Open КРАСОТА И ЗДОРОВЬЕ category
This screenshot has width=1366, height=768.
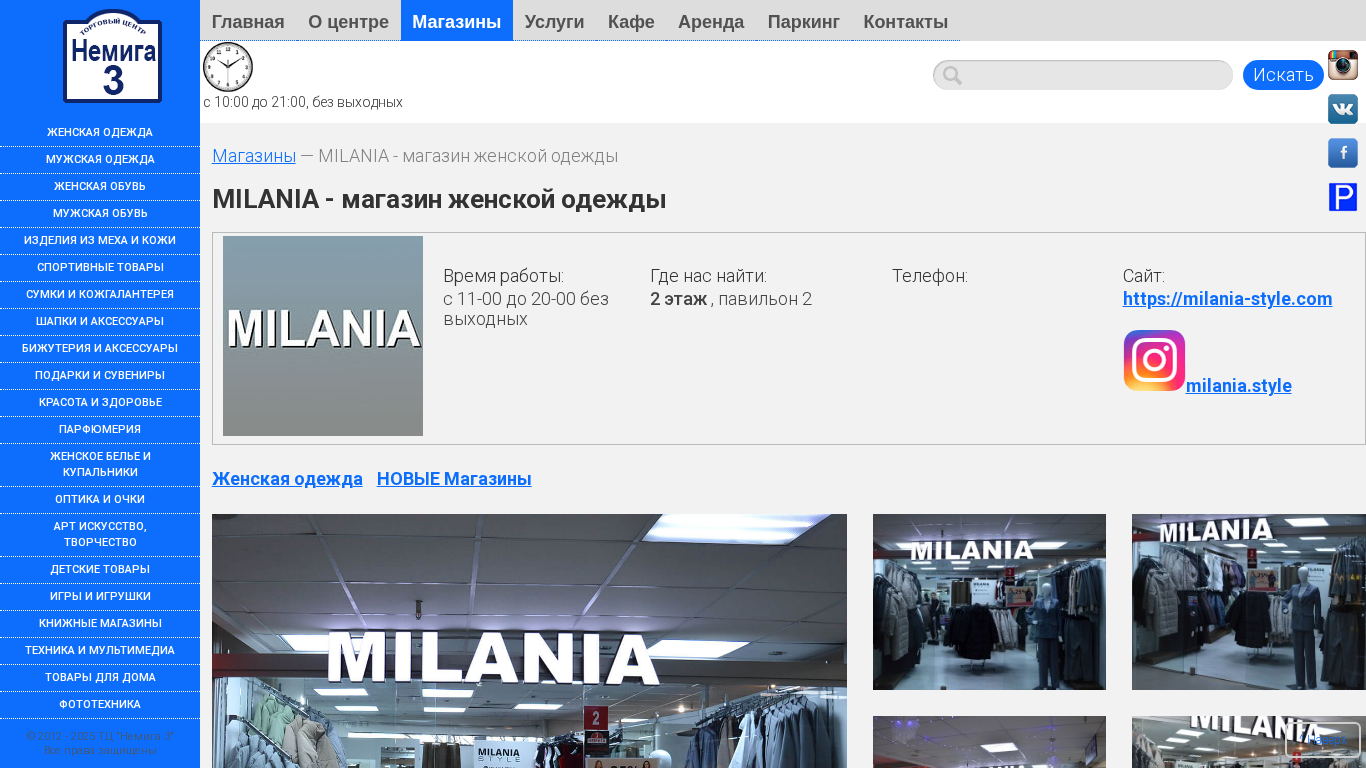(x=100, y=403)
